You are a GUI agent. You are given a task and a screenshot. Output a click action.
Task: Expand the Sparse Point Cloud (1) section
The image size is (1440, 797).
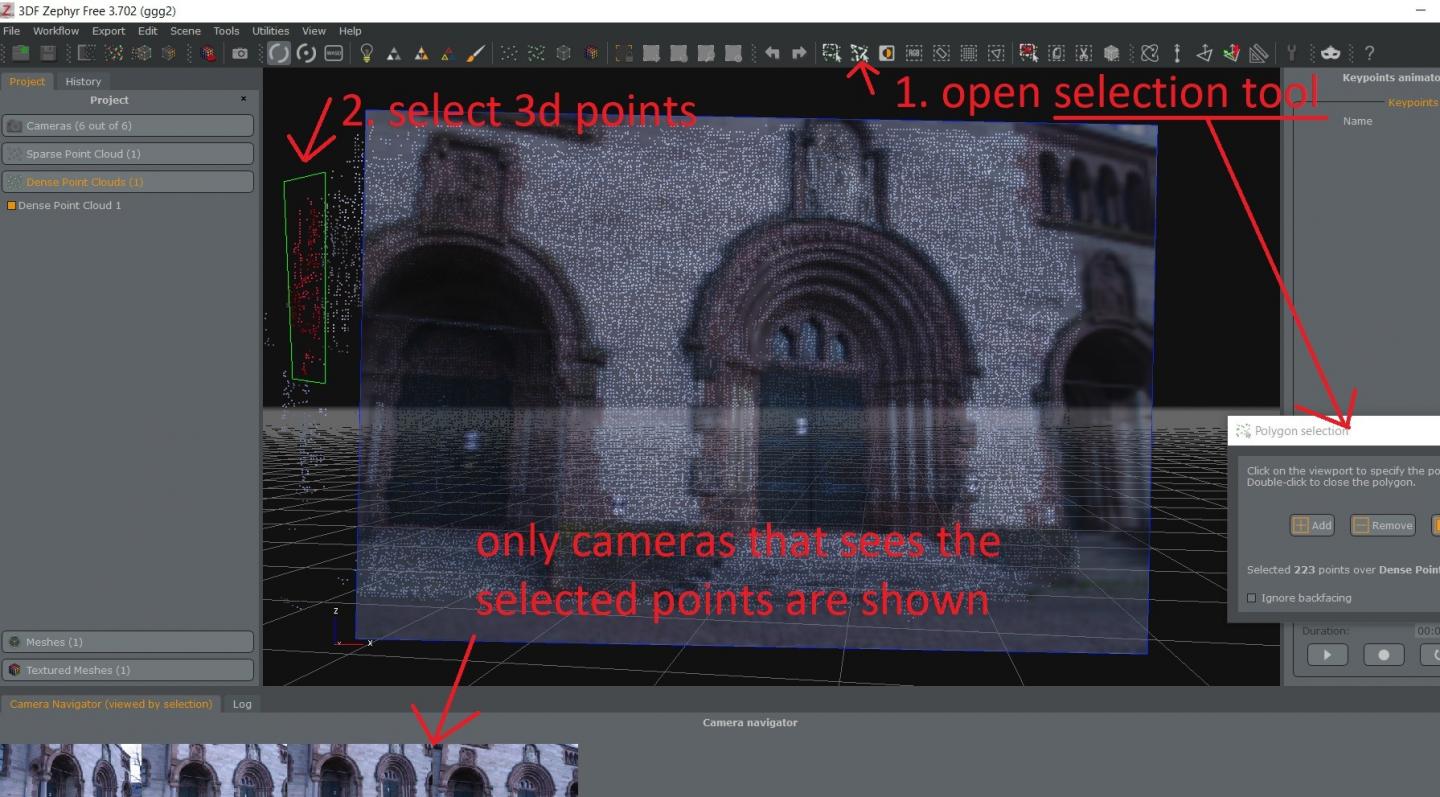click(x=127, y=153)
